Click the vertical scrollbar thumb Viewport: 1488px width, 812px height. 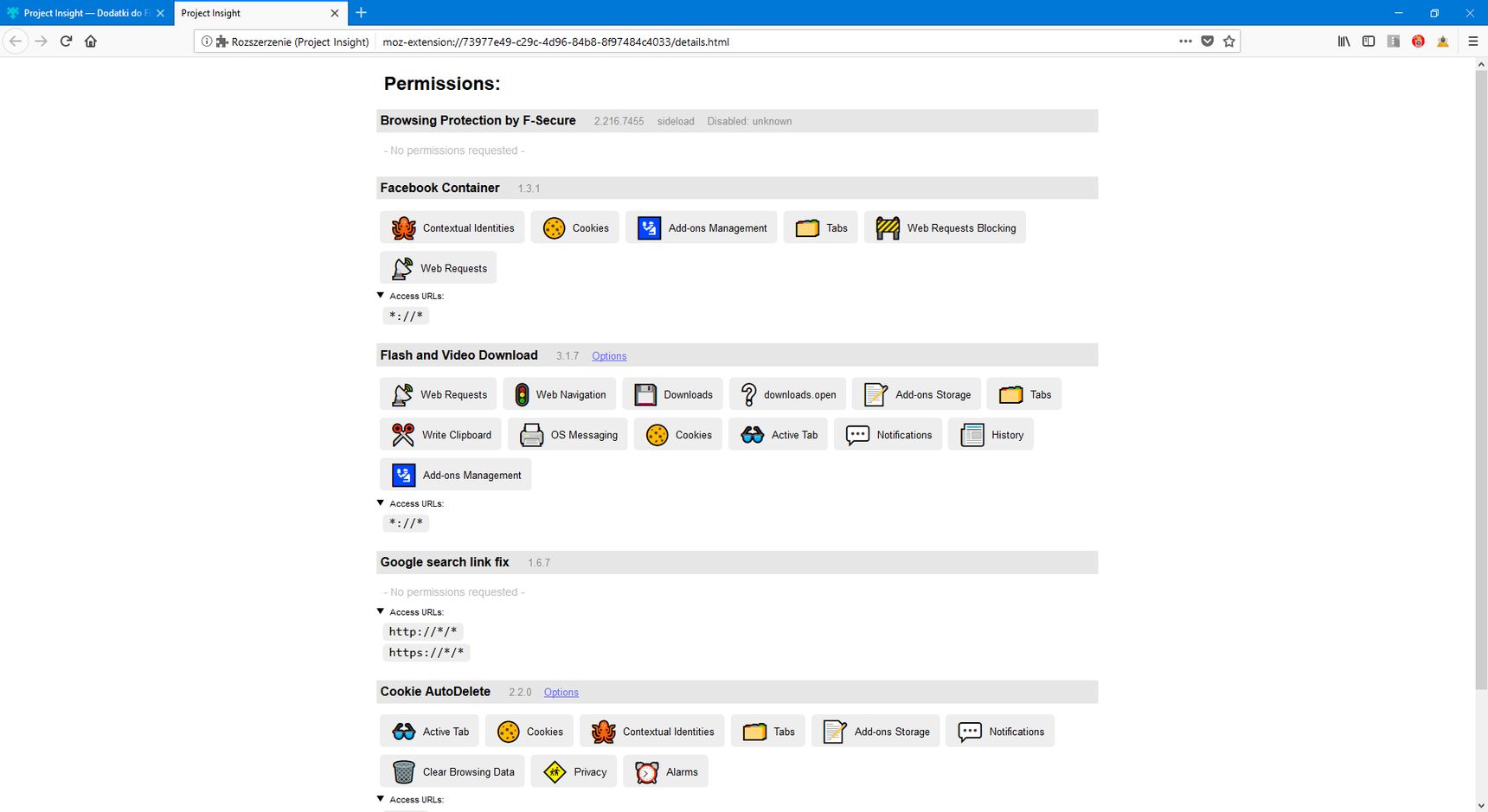coord(1481,380)
